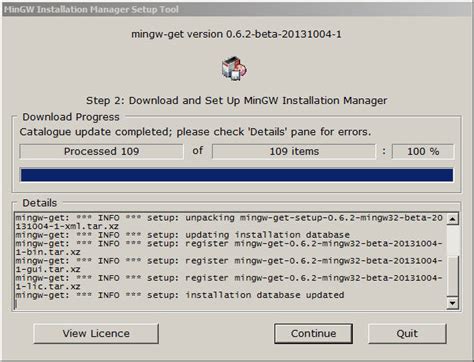The width and height of the screenshot is (474, 362).
Task: Click the 'Processed 109' field
Action: pyautogui.click(x=101, y=151)
